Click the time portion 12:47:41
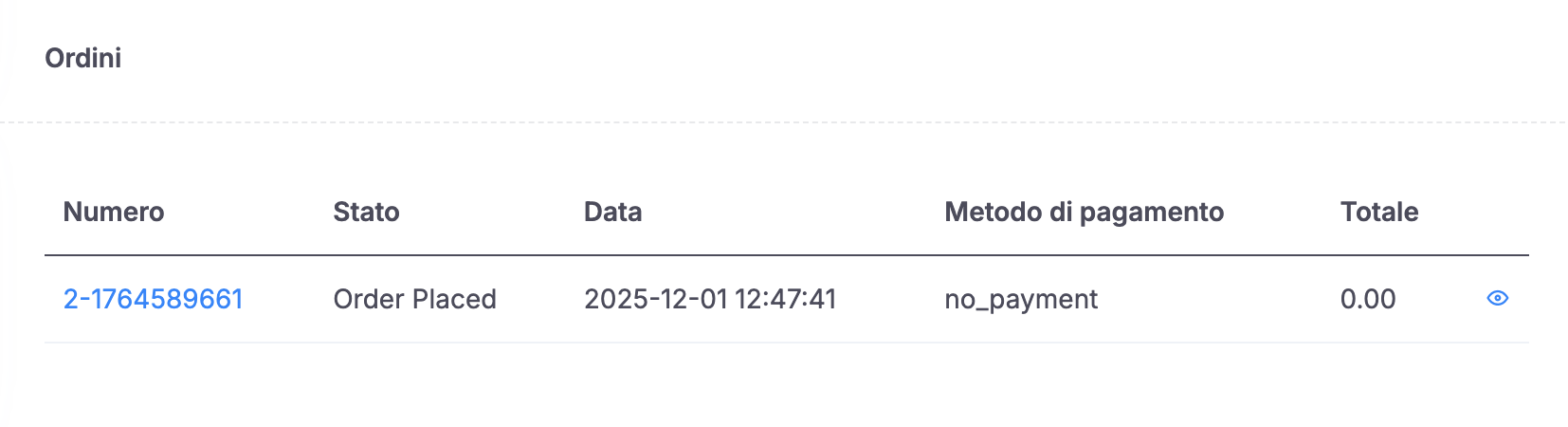 click(786, 299)
